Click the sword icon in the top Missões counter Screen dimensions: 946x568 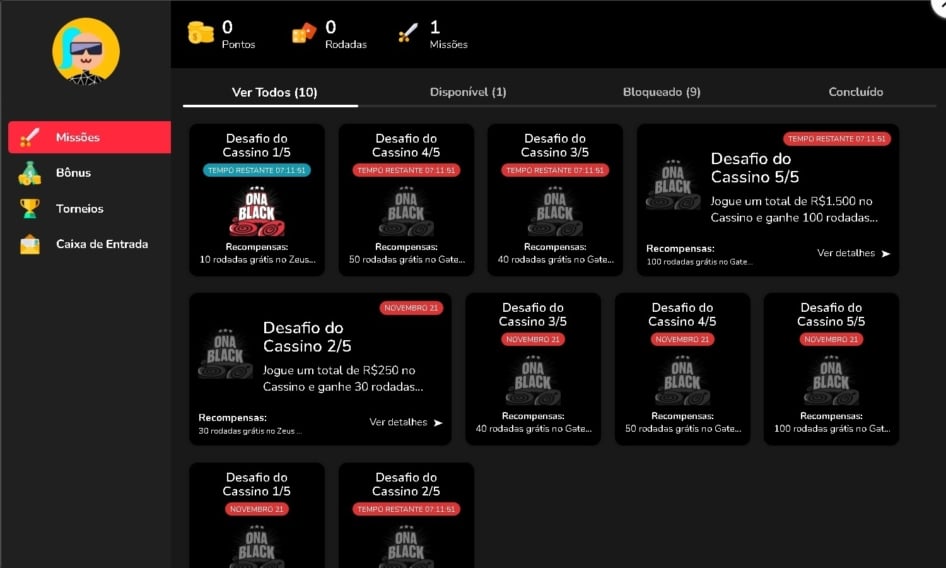408,33
